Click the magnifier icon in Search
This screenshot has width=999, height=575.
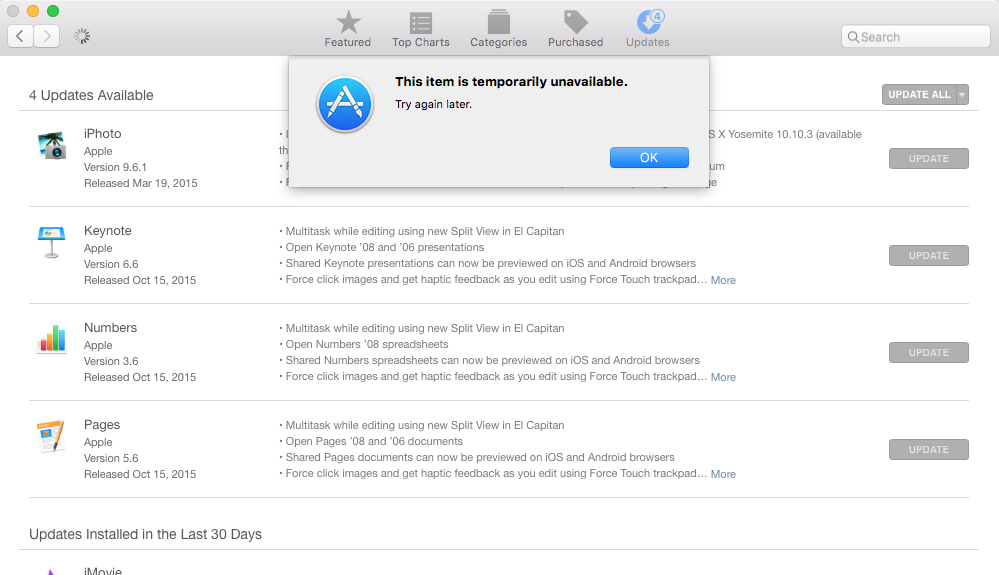click(x=853, y=37)
